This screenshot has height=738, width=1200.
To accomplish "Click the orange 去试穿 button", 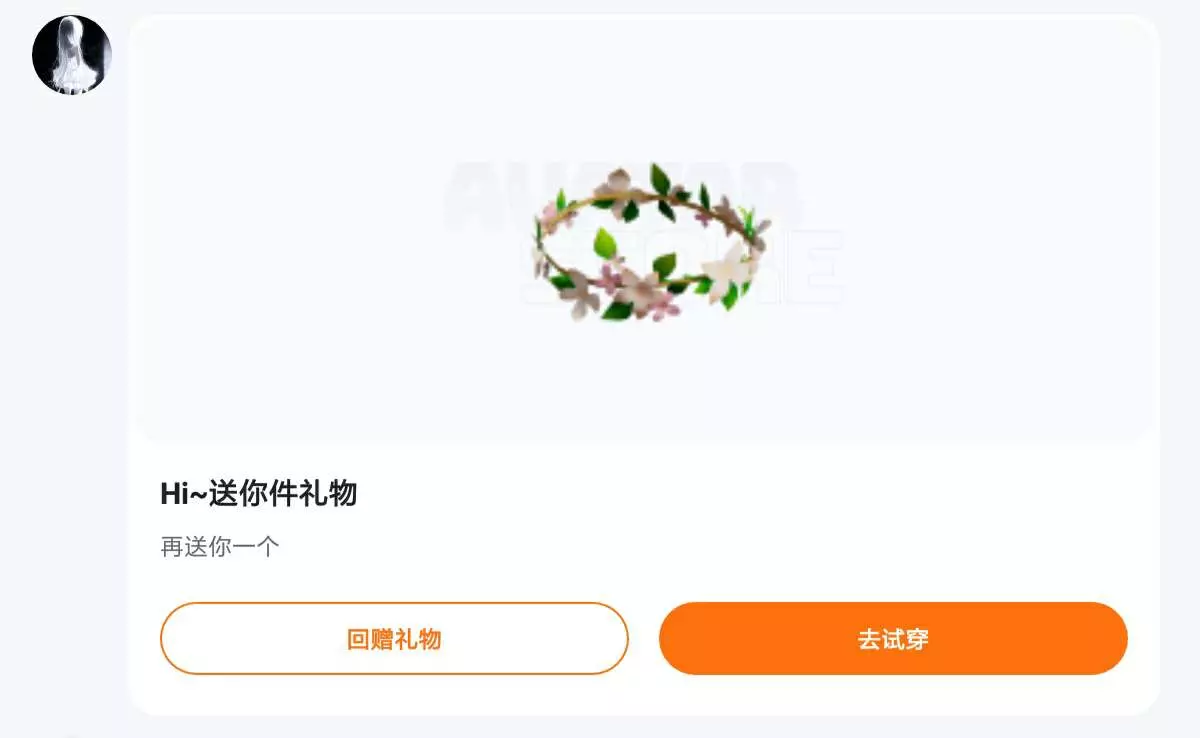I will 893,638.
